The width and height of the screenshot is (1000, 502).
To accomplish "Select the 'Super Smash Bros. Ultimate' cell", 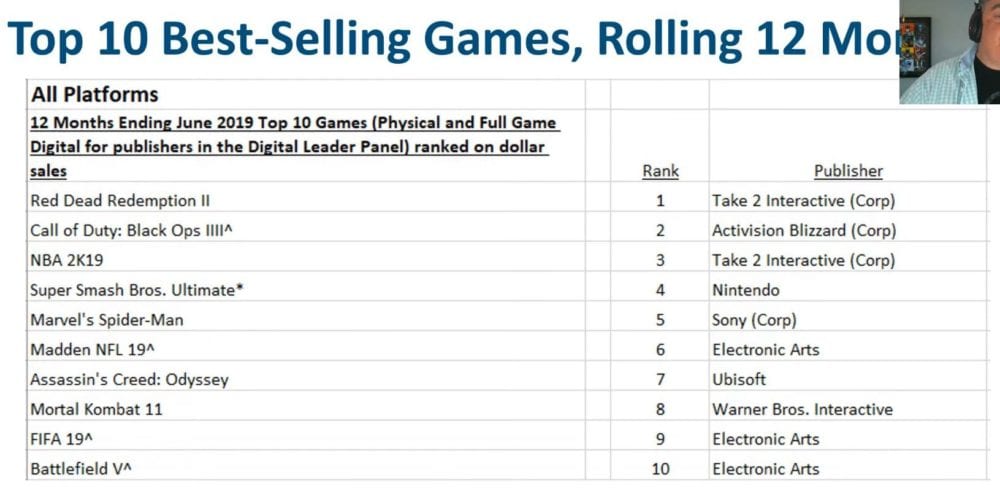I will 138,290.
